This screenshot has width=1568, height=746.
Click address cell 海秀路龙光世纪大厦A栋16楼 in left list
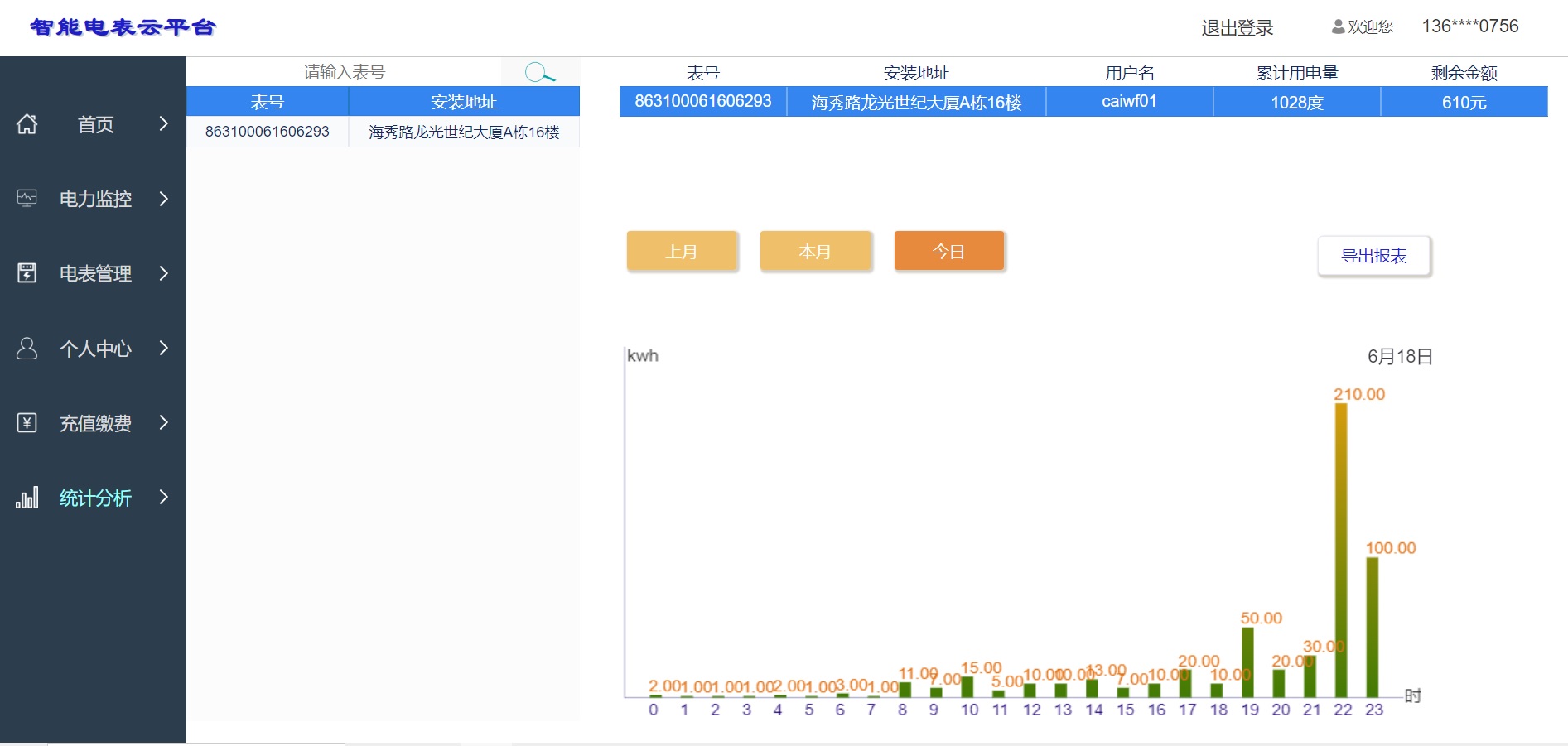coord(464,132)
